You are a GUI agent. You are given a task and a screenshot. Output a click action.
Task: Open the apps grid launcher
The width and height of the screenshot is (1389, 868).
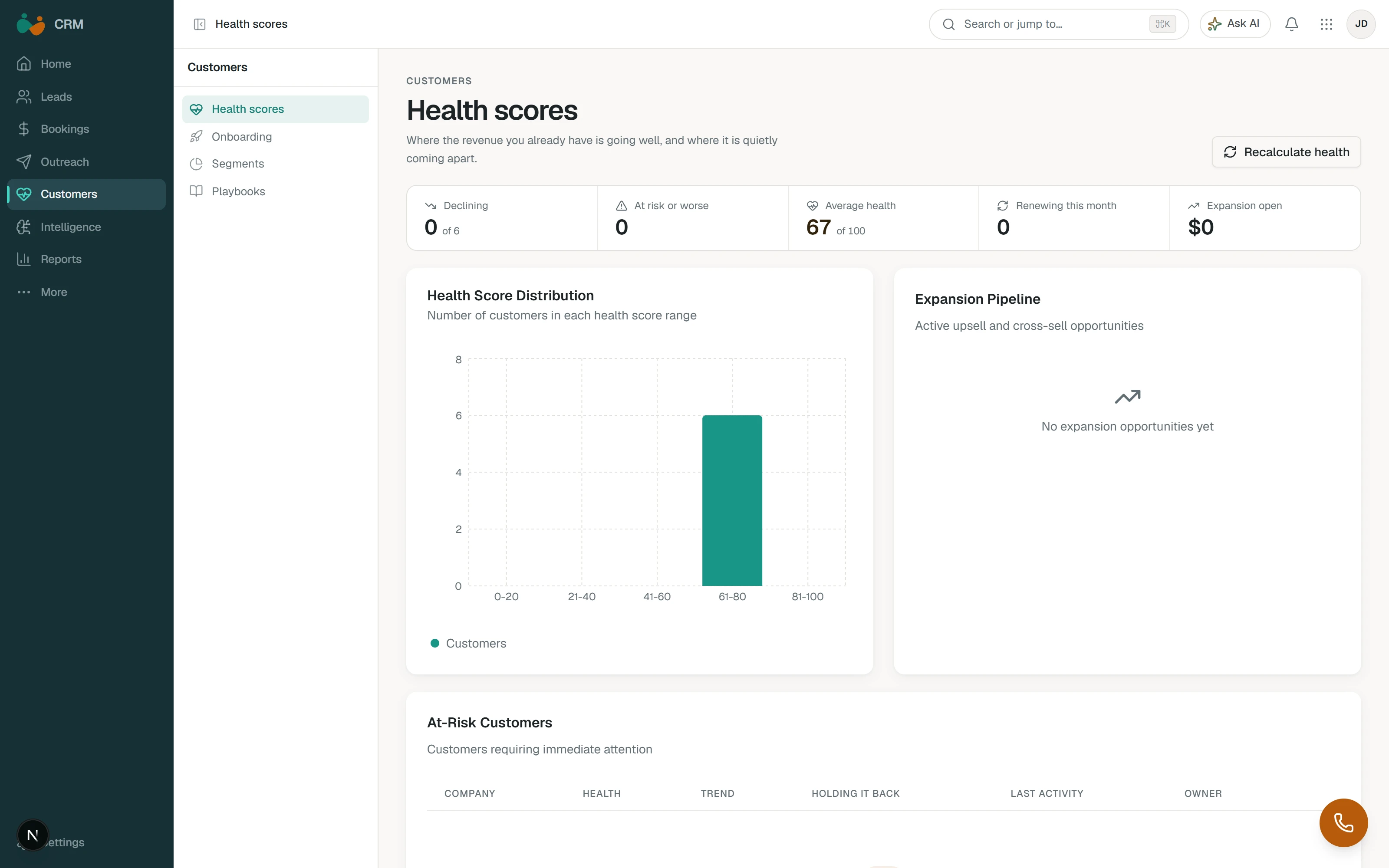[1326, 24]
